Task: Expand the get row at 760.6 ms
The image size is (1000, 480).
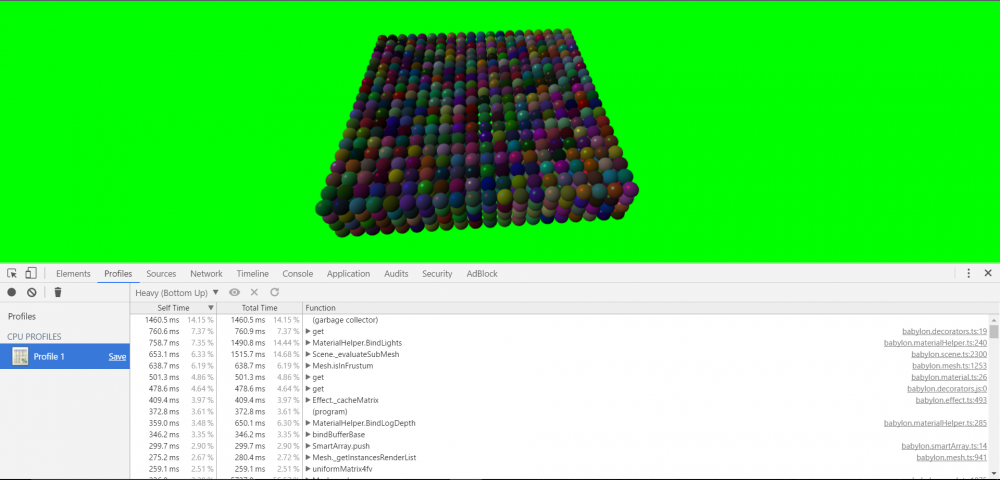Action: (308, 331)
